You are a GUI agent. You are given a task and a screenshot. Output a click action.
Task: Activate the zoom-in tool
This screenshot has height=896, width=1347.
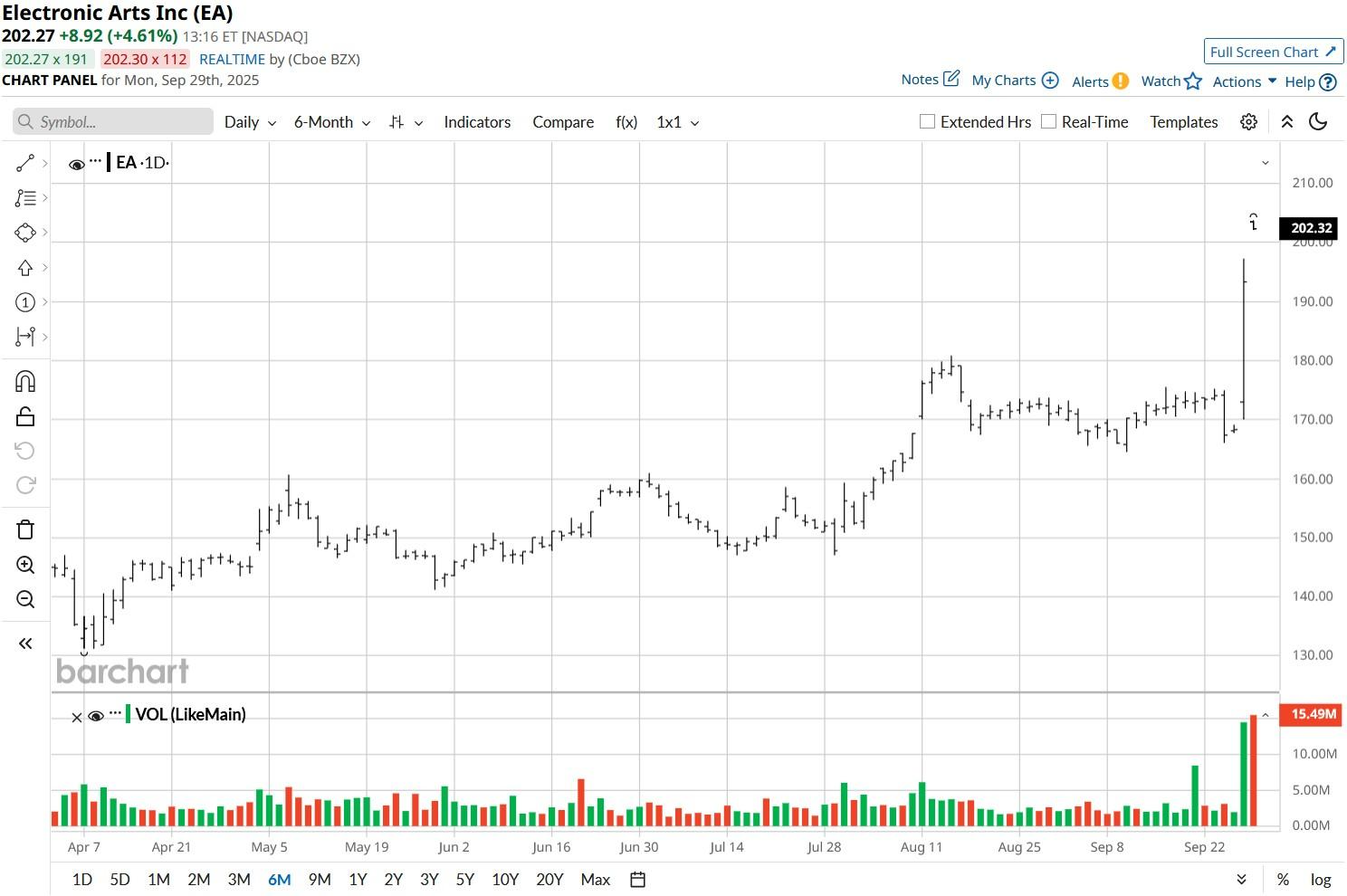(25, 565)
